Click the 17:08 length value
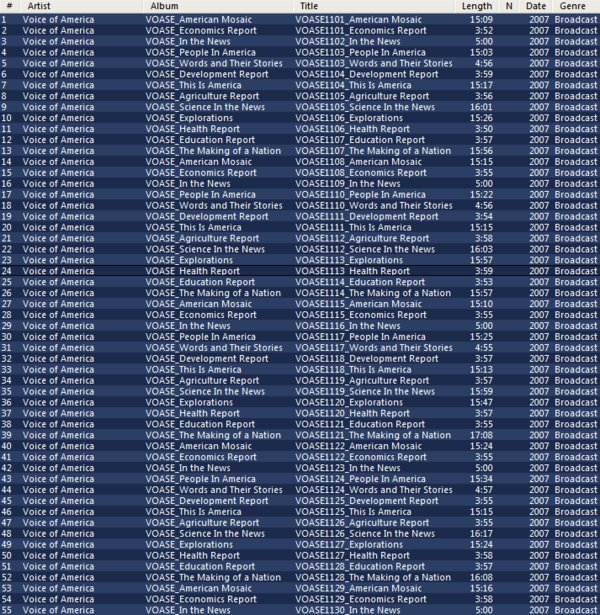Screen dimensions: 600x615 click(x=482, y=435)
